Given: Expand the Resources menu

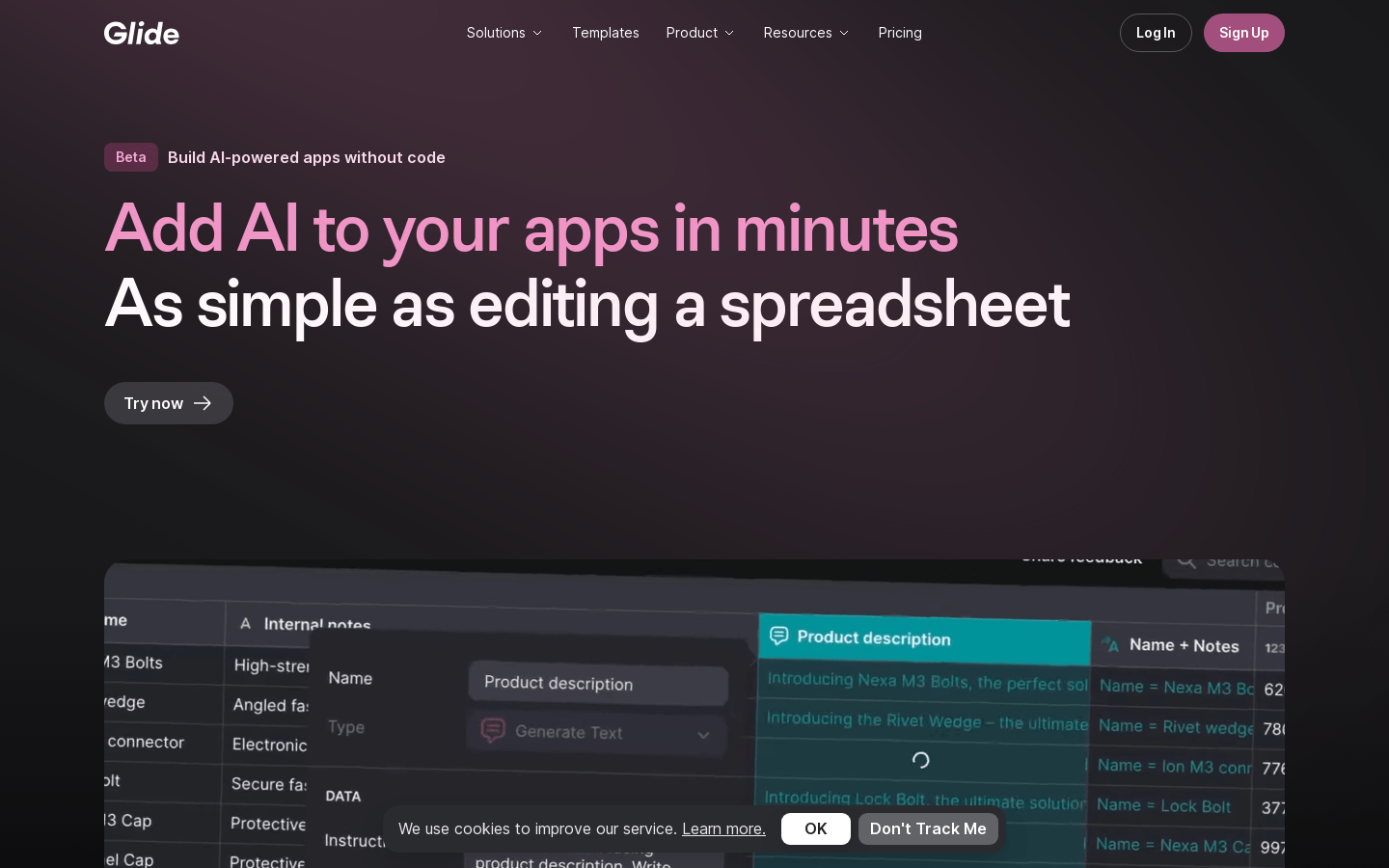Looking at the screenshot, I should pyautogui.click(x=806, y=33).
